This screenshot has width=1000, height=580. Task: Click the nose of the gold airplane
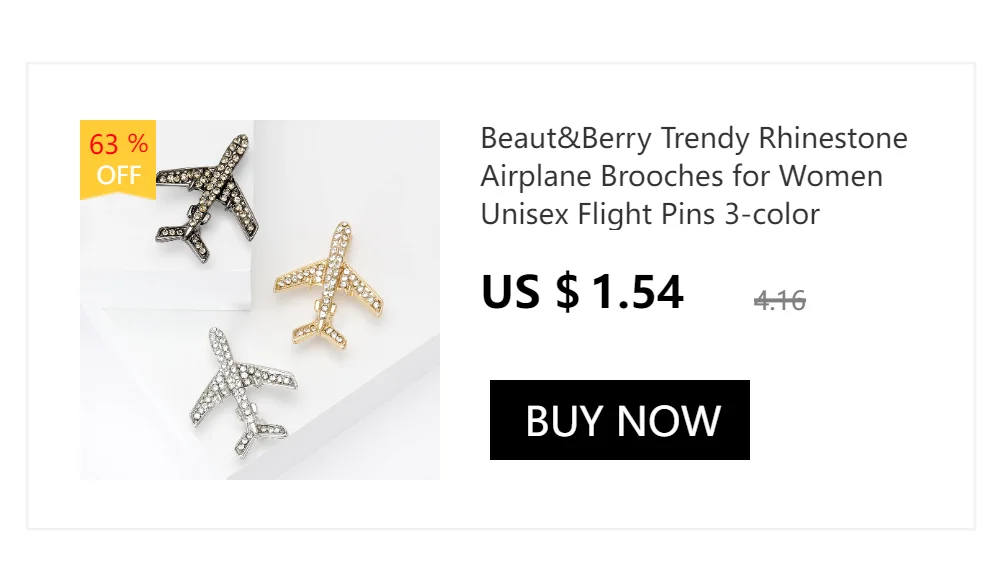pos(343,231)
